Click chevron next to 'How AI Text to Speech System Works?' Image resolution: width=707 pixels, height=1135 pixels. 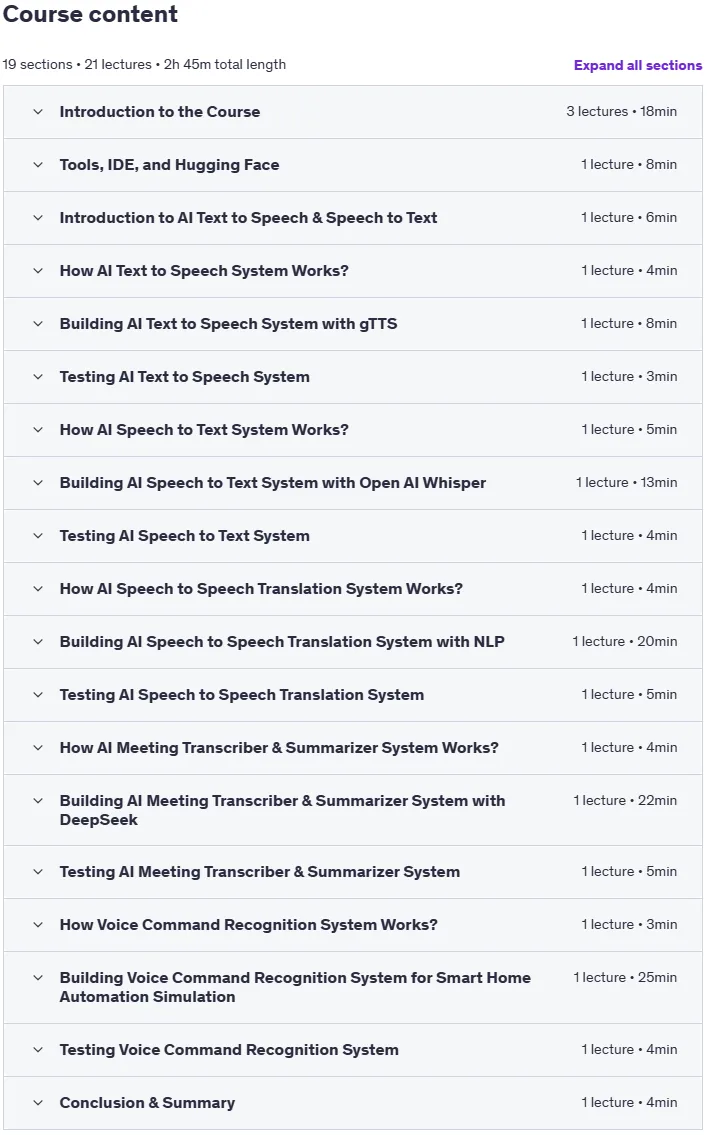pyautogui.click(x=38, y=271)
